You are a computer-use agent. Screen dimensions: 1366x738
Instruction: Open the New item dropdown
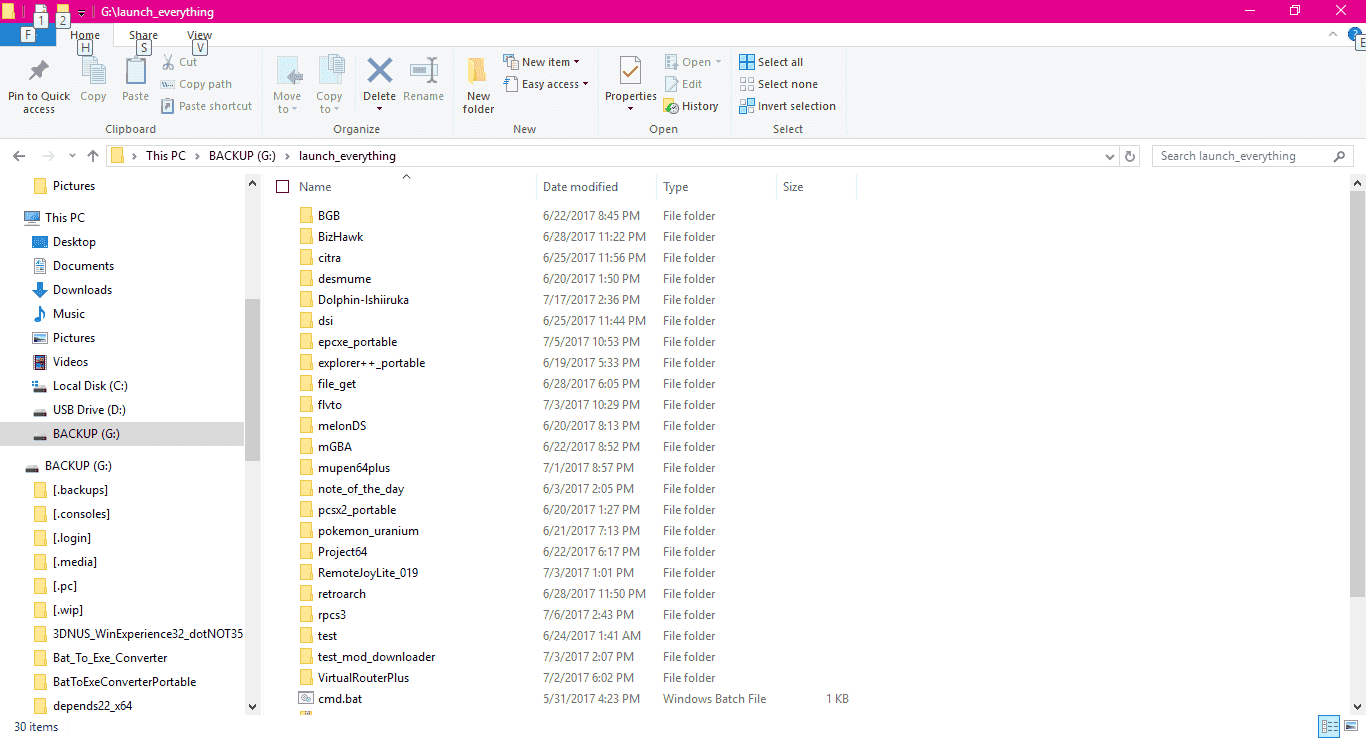541,62
